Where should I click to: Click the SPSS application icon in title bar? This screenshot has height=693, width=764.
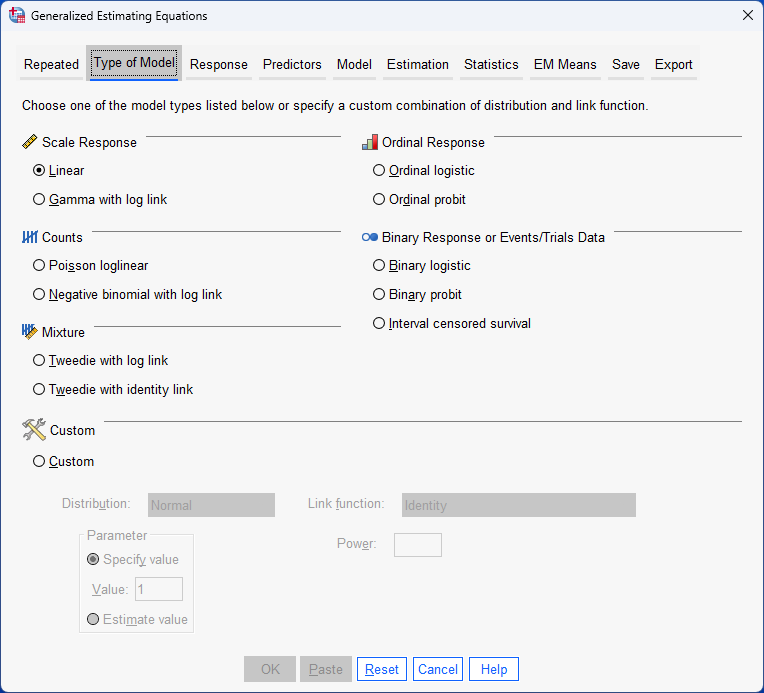pyautogui.click(x=17, y=16)
